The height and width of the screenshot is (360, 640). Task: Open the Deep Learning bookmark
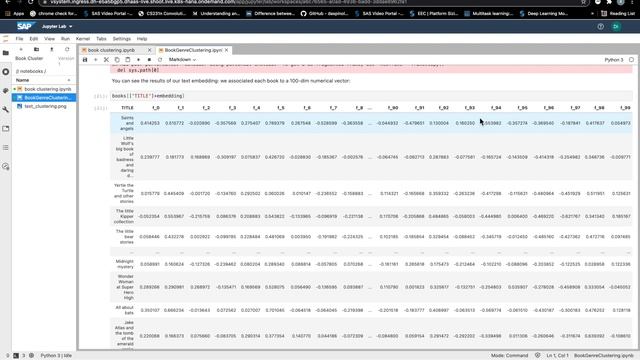(x=544, y=13)
